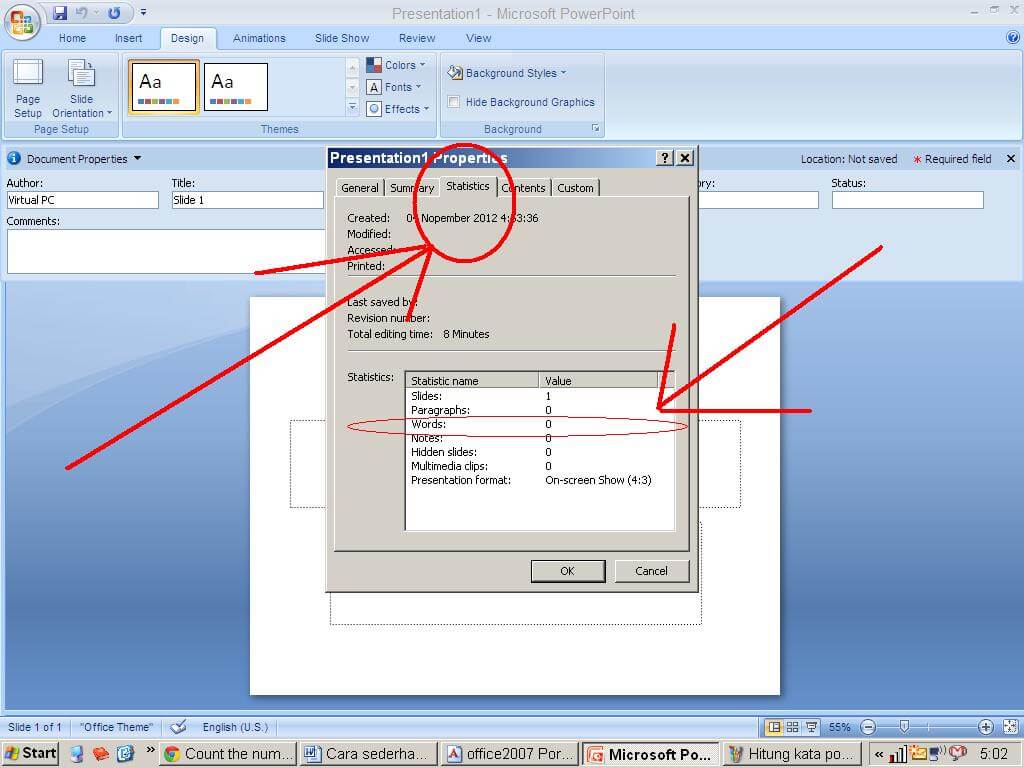Open the Slide Orientation menu
The width and height of the screenshot is (1024, 768).
82,88
